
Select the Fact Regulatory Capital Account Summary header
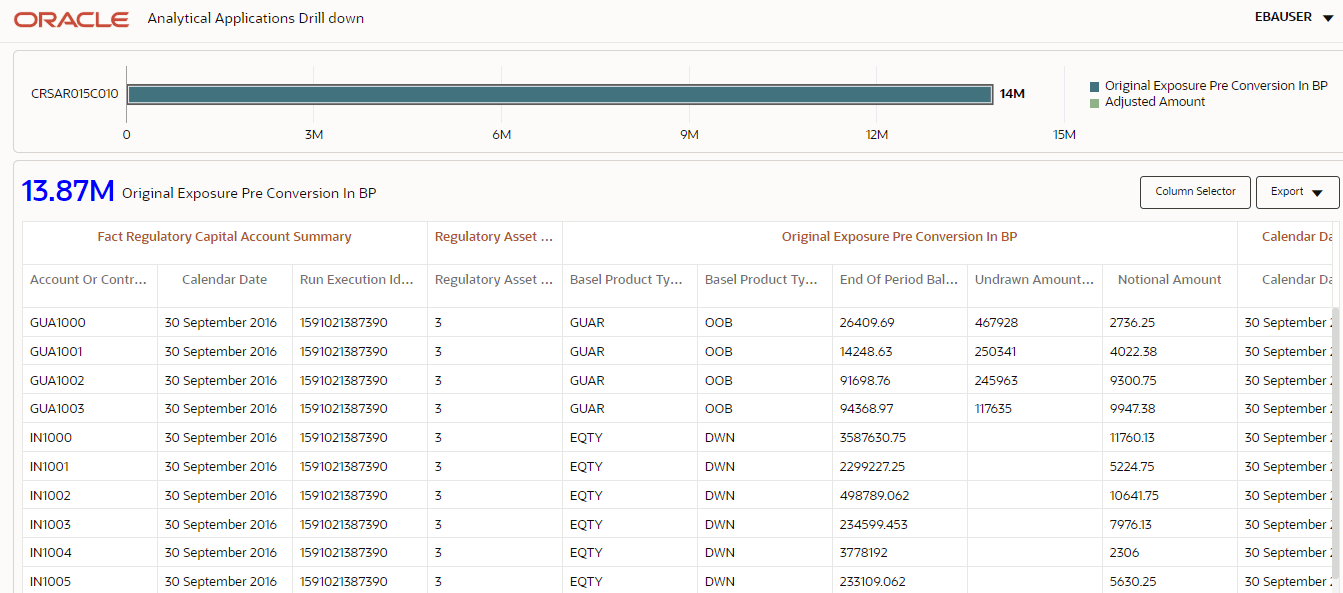coord(224,237)
